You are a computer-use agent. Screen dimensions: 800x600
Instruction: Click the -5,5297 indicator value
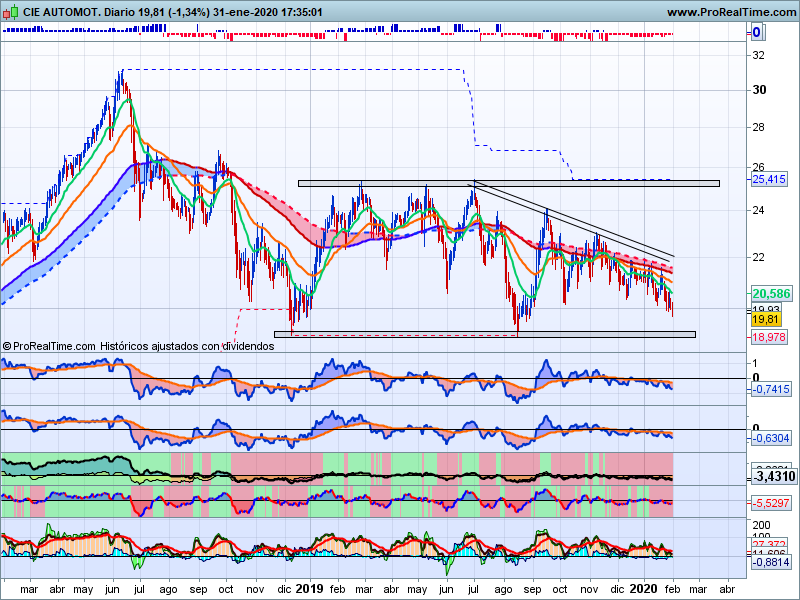tap(771, 503)
